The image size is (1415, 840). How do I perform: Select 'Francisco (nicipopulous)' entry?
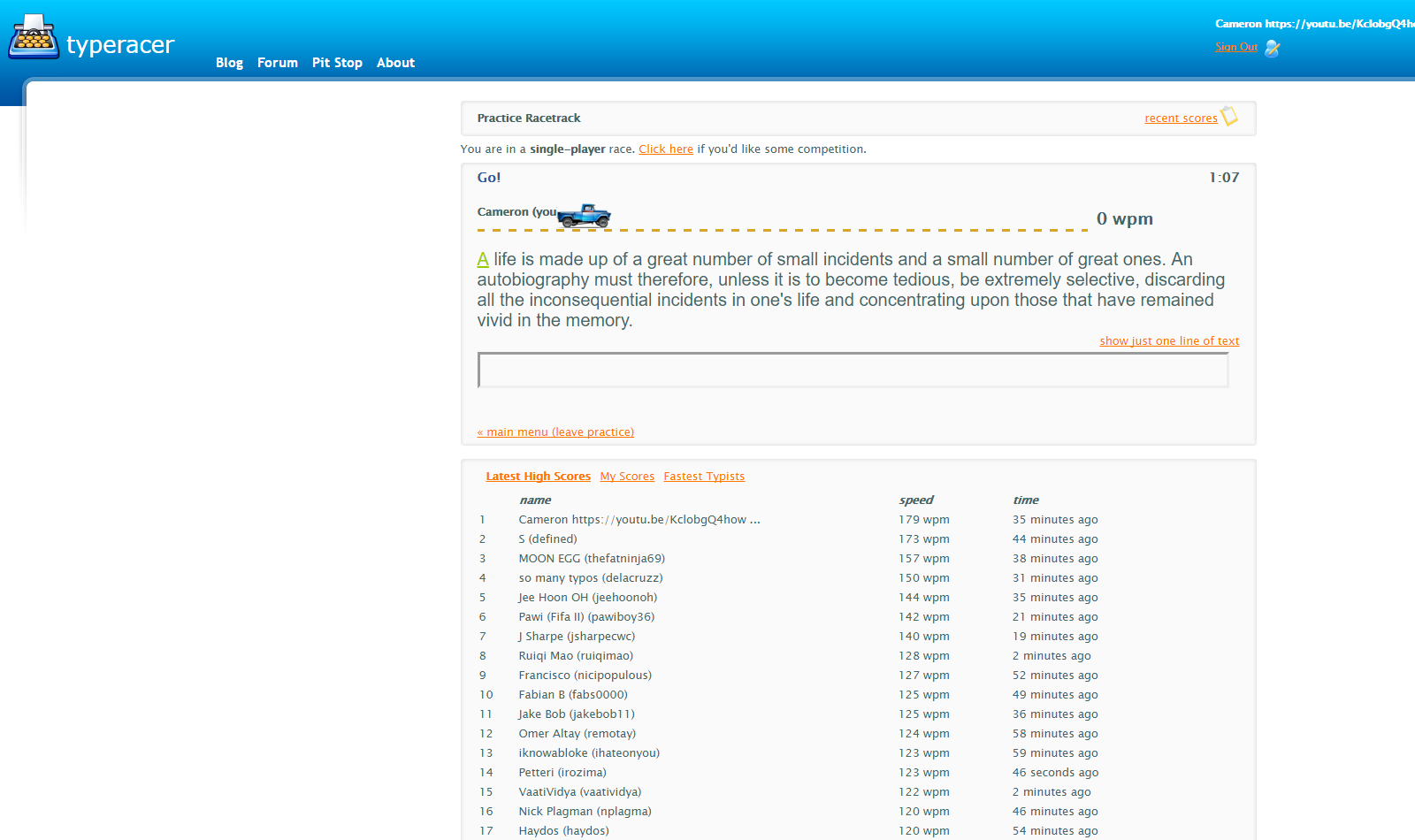(x=585, y=676)
